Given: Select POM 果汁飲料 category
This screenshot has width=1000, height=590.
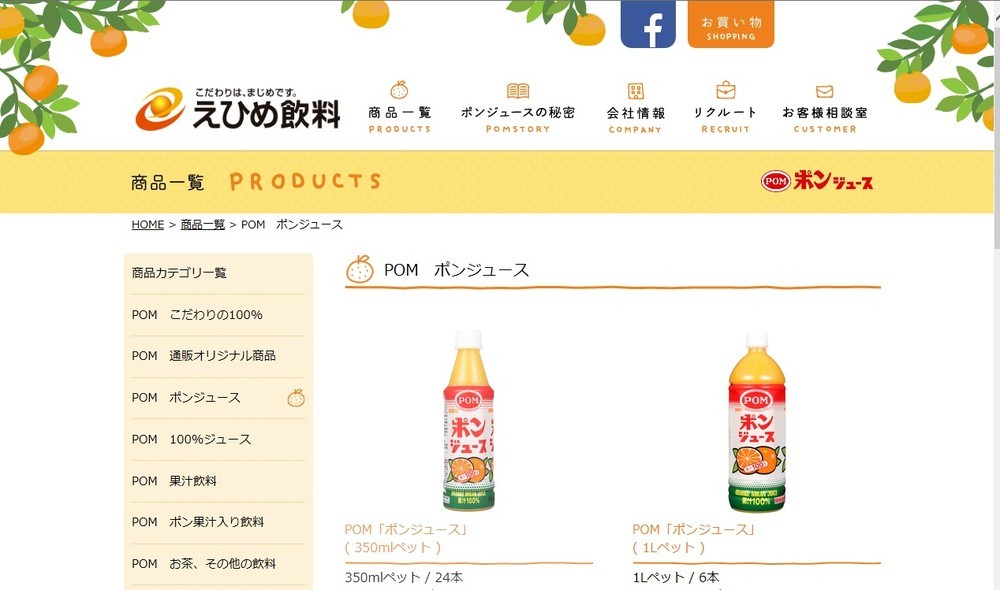Looking at the screenshot, I should click(x=218, y=481).
